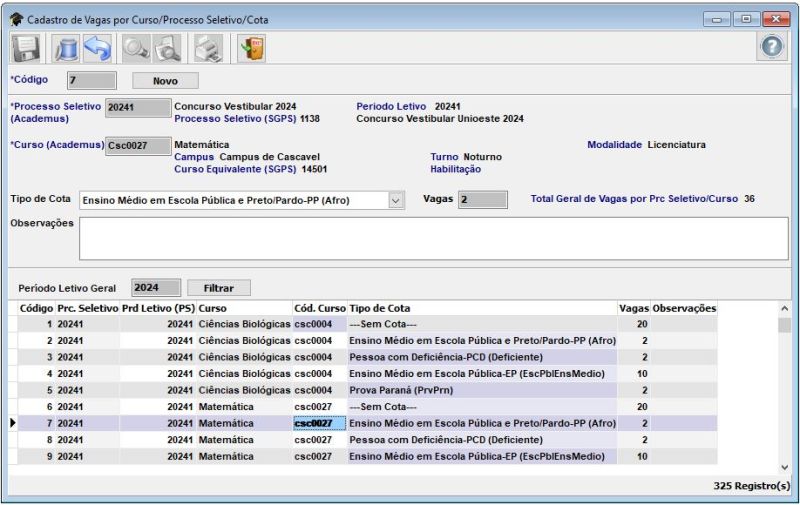The width and height of the screenshot is (800, 505).
Task: Click the table scrollbar down arrow
Action: point(784,468)
